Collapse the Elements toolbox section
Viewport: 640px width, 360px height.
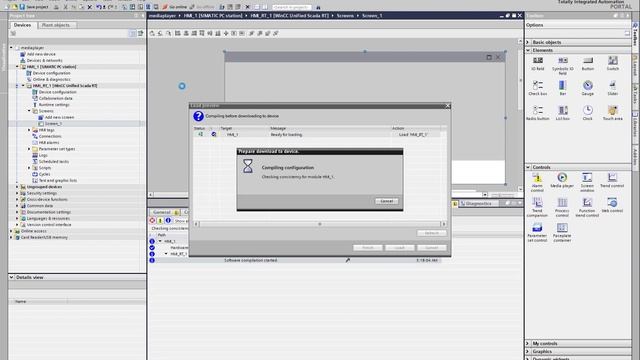pyautogui.click(x=528, y=50)
